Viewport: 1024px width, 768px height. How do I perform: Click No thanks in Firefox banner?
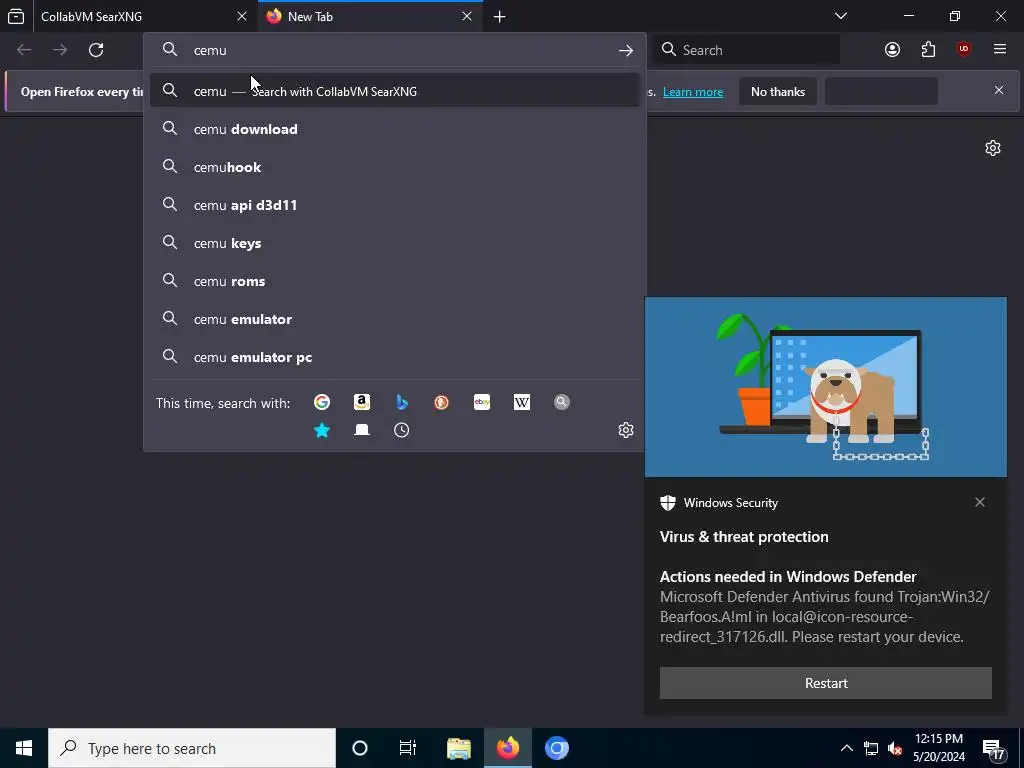point(778,91)
